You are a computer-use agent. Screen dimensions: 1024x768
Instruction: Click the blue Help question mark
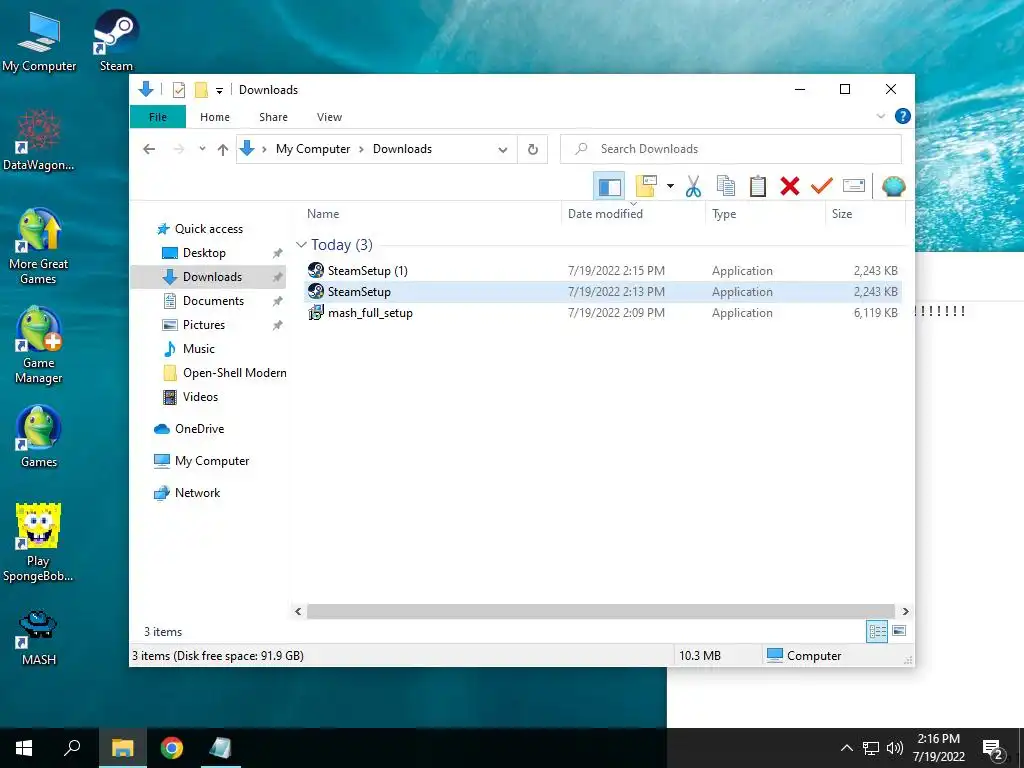click(903, 116)
